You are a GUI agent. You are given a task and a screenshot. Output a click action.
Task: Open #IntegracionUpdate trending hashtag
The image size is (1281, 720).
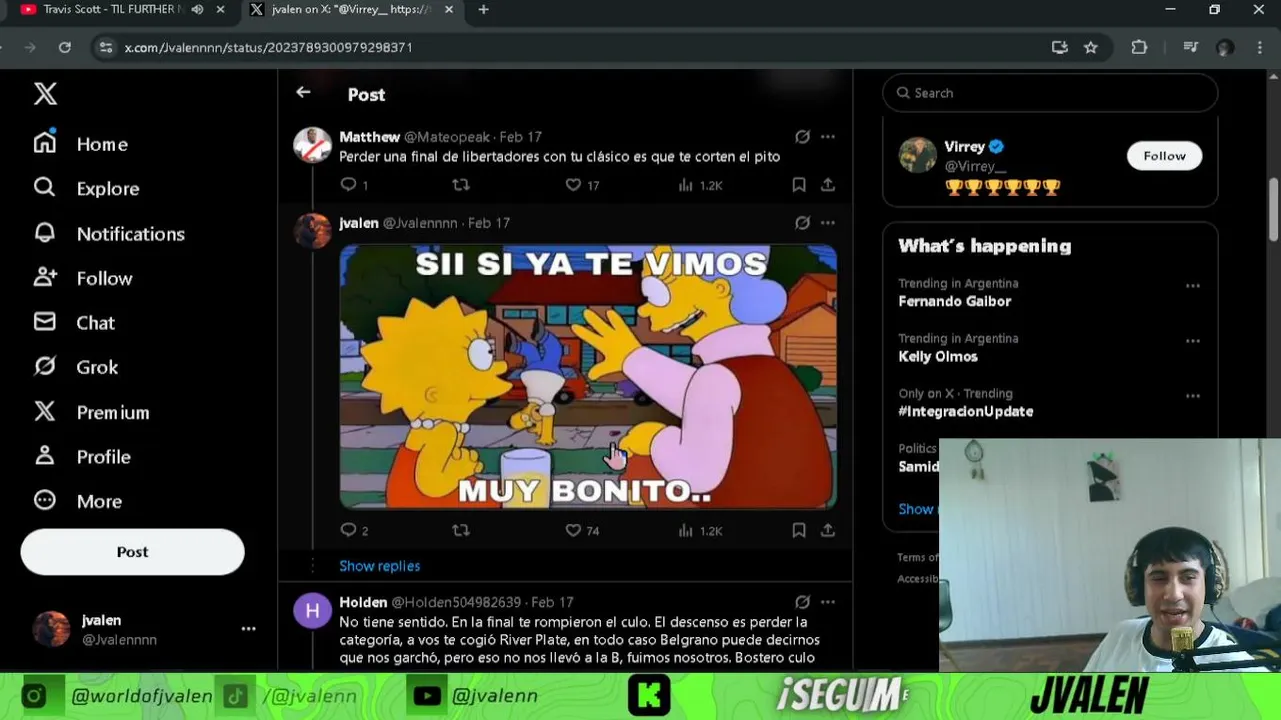tap(965, 411)
